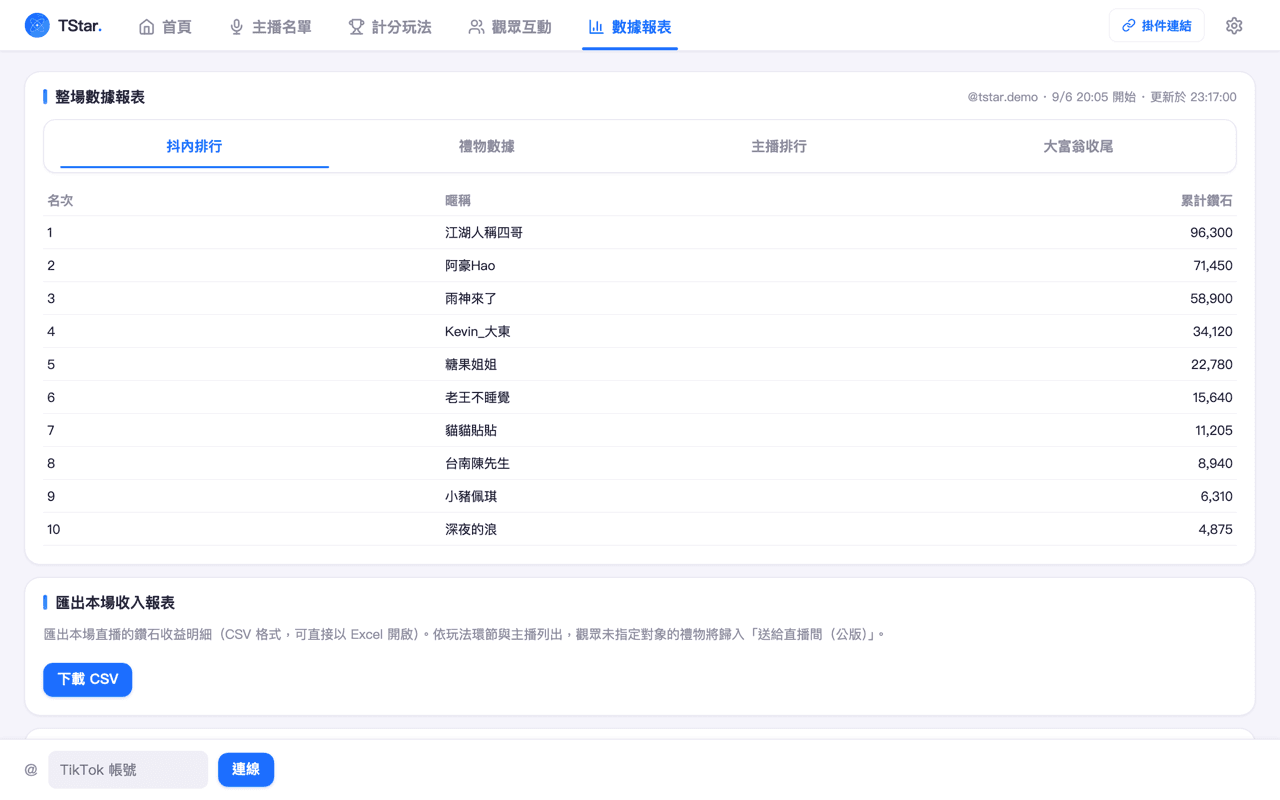
Task: Click diamond total 34,120
Action: point(1213,331)
